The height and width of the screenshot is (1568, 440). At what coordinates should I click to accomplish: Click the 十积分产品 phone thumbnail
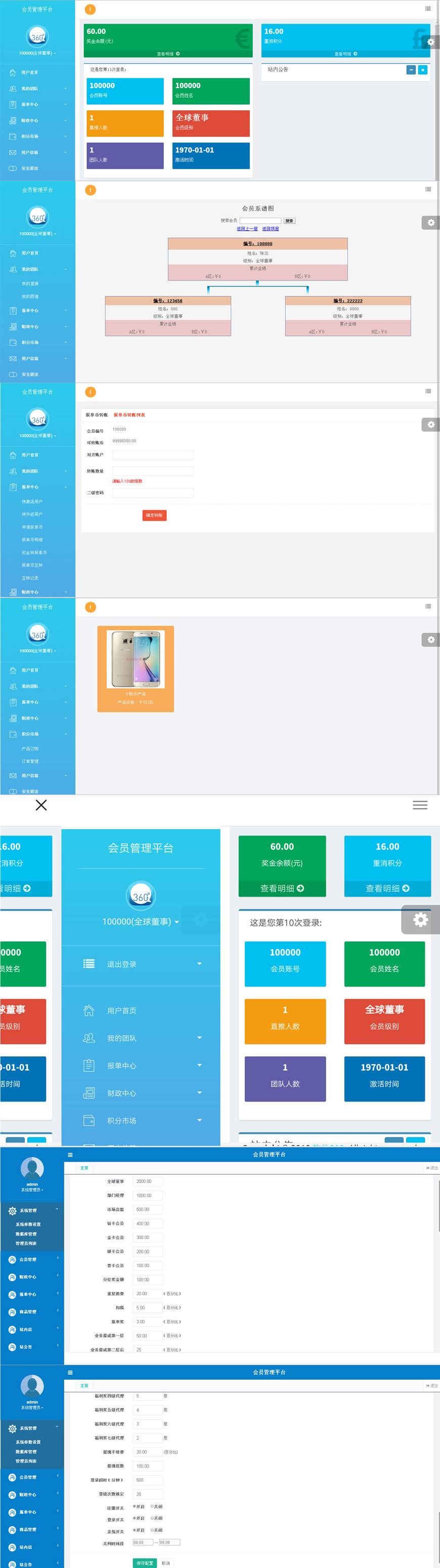136,659
